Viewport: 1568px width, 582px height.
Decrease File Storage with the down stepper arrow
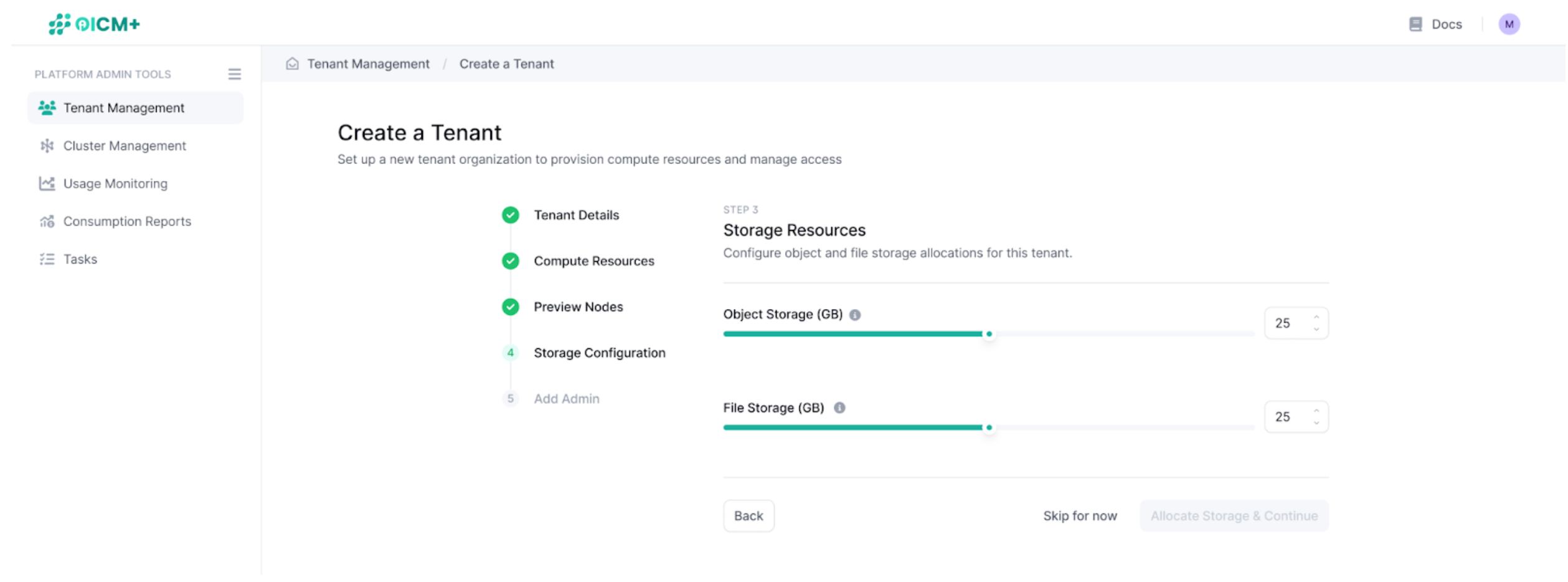point(1315,423)
